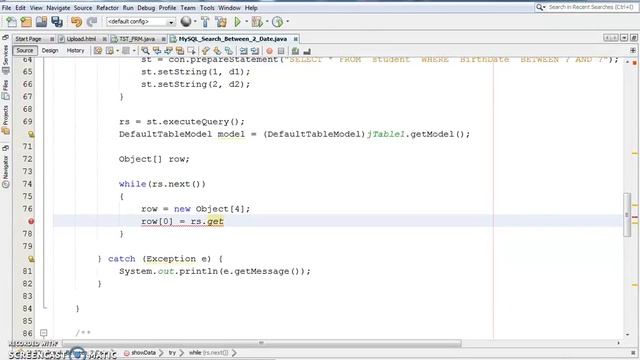
Task: Click the horizontal scrollbar thumb
Action: (x=262, y=343)
